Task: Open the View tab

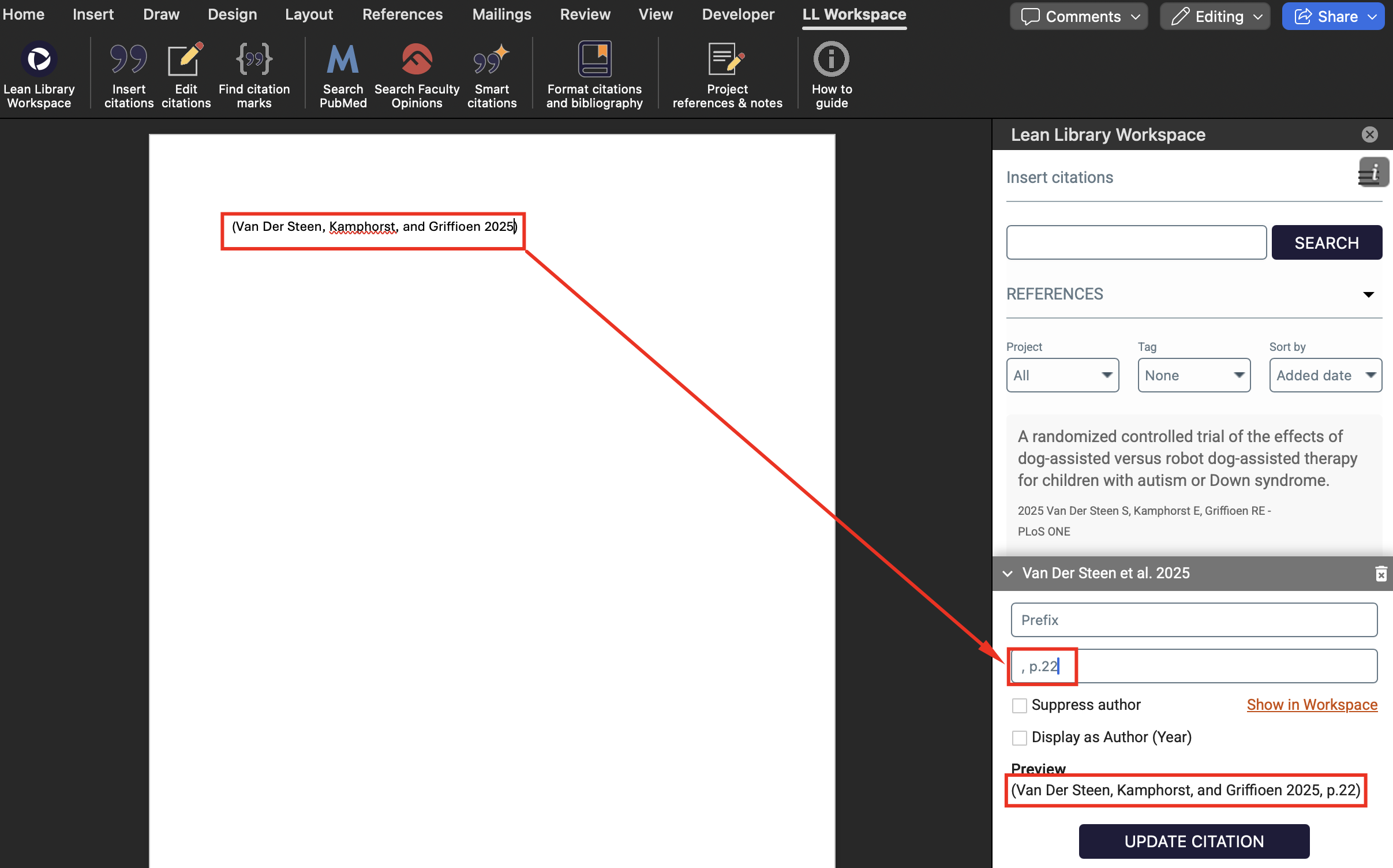Action: (656, 14)
